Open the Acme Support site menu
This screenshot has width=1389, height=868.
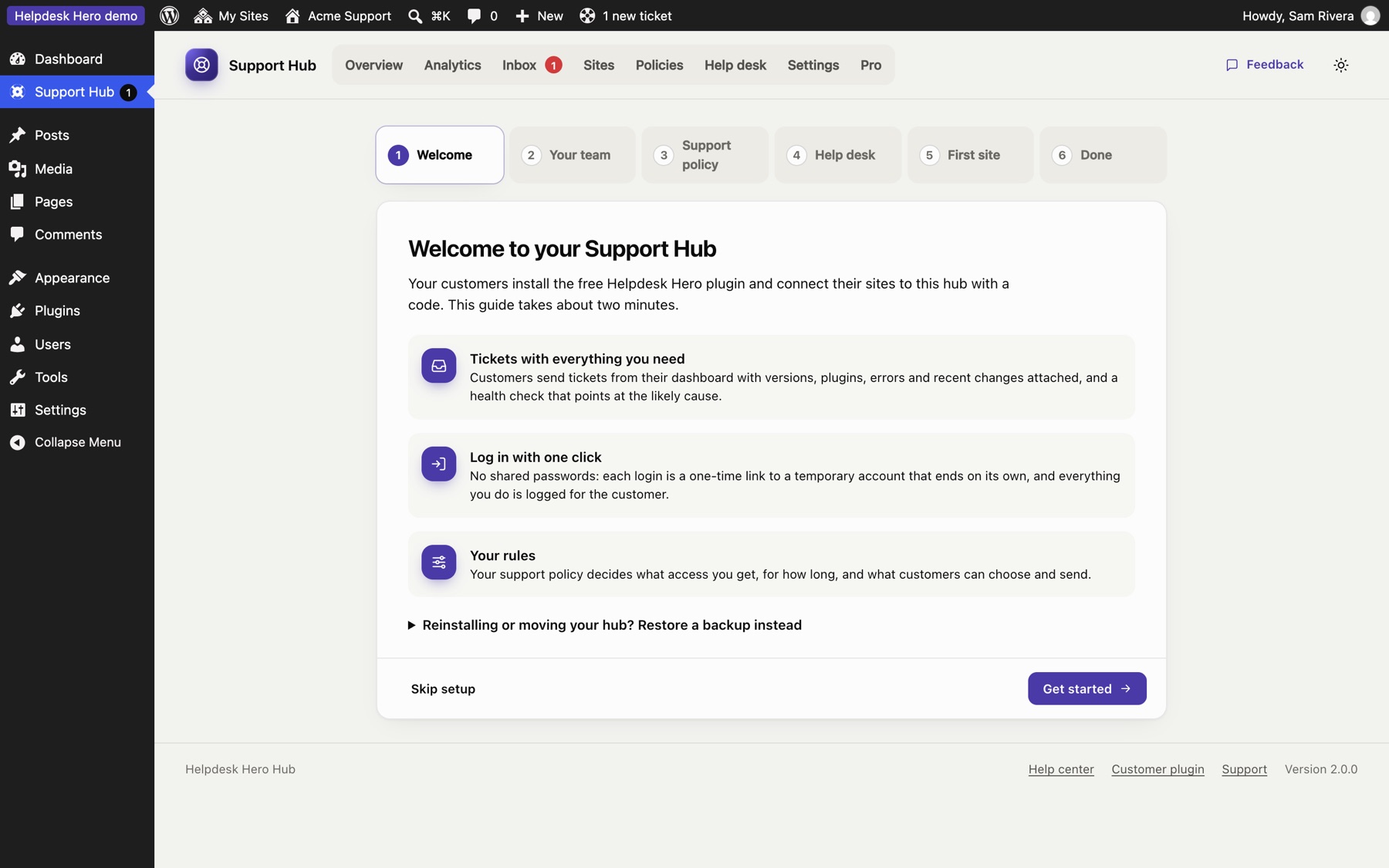(338, 15)
